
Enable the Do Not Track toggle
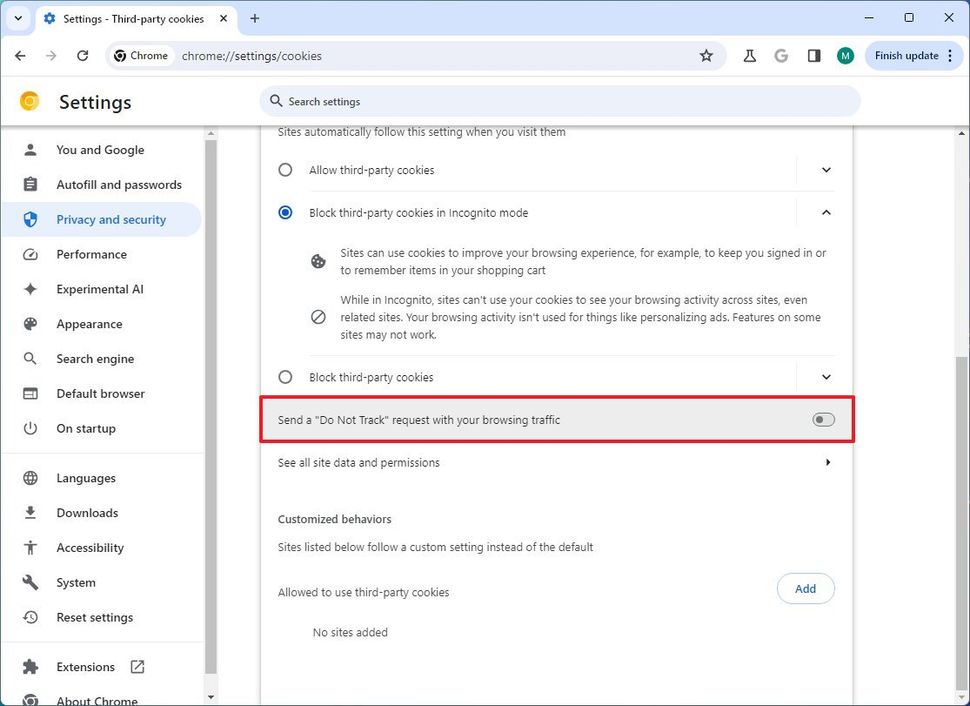(822, 420)
